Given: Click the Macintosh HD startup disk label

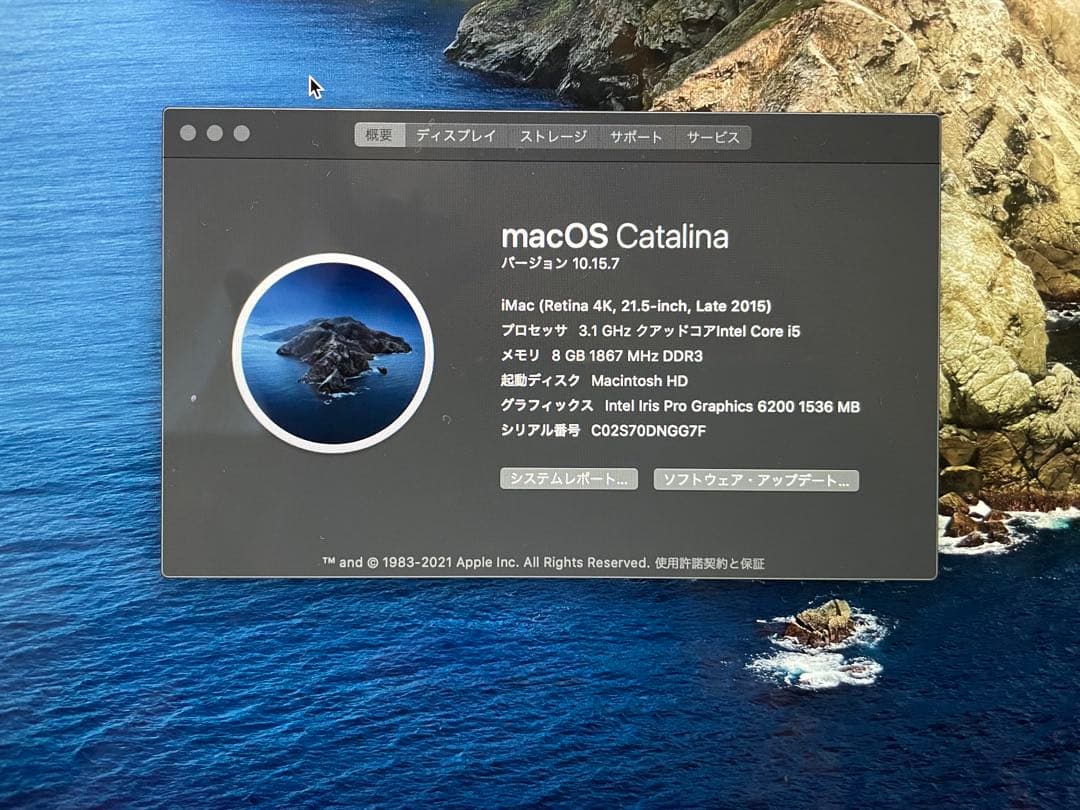Looking at the screenshot, I should 640,381.
